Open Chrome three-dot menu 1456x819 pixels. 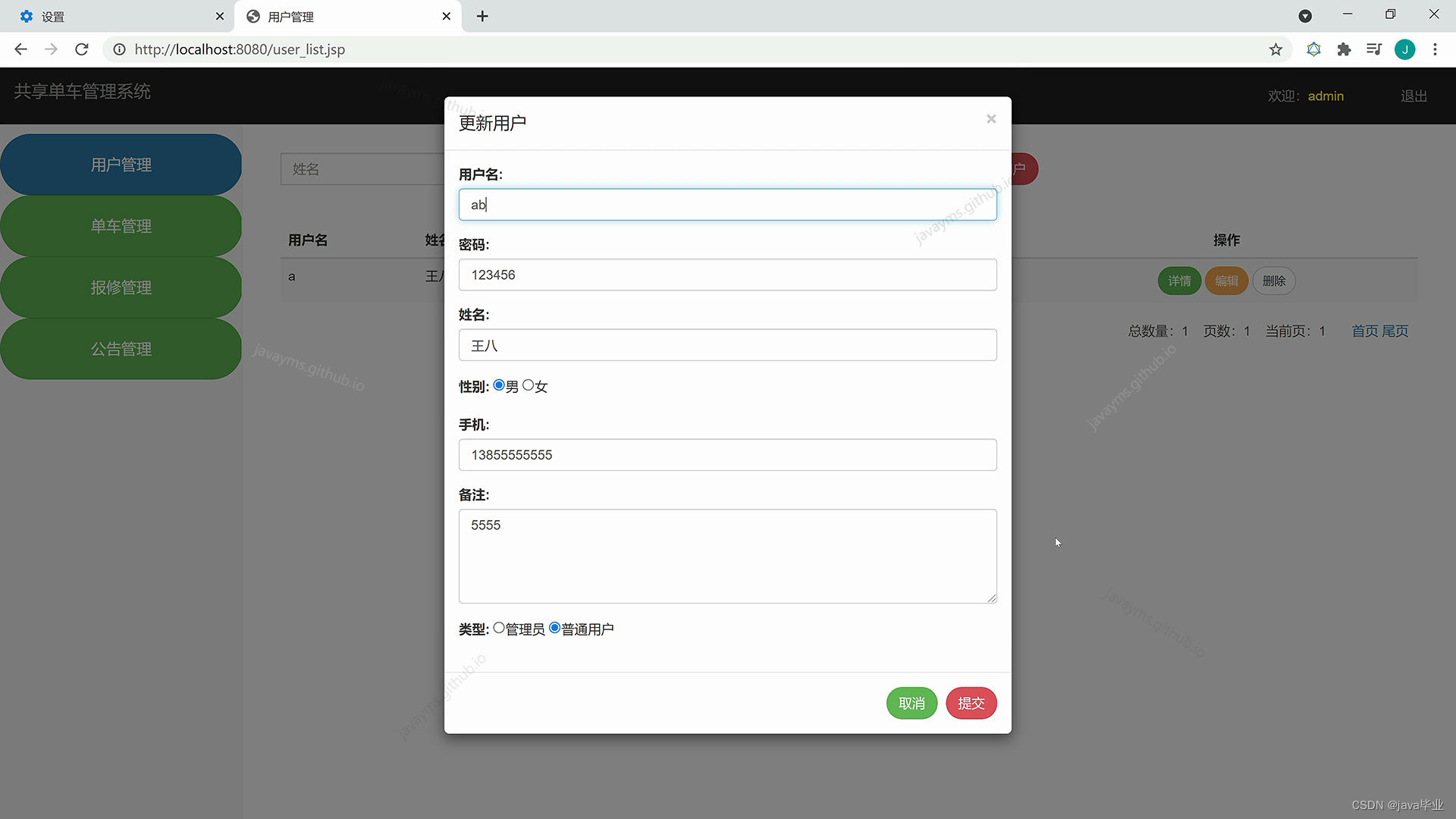(x=1435, y=49)
